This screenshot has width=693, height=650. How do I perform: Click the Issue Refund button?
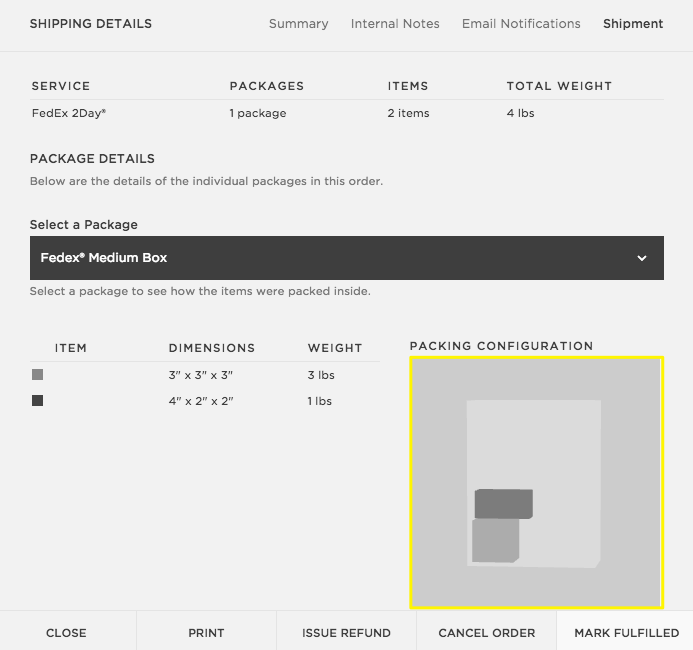346,632
